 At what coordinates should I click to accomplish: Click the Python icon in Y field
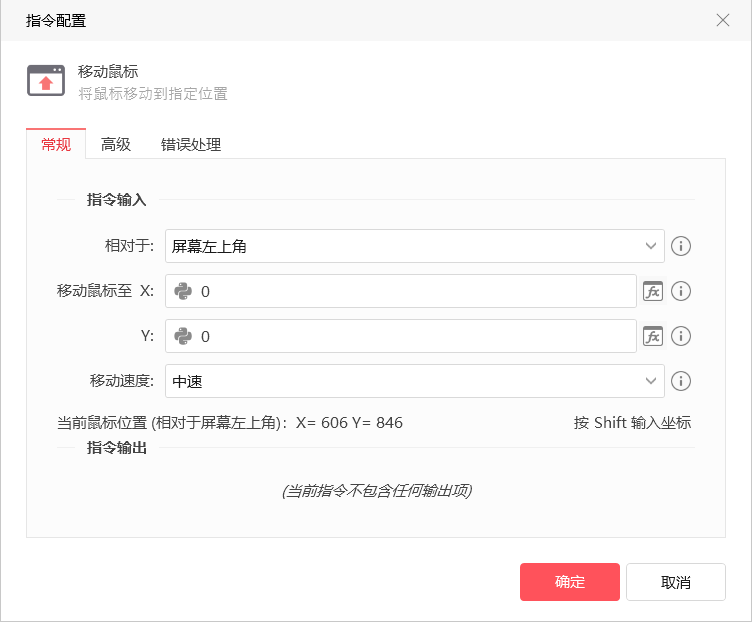click(x=183, y=336)
